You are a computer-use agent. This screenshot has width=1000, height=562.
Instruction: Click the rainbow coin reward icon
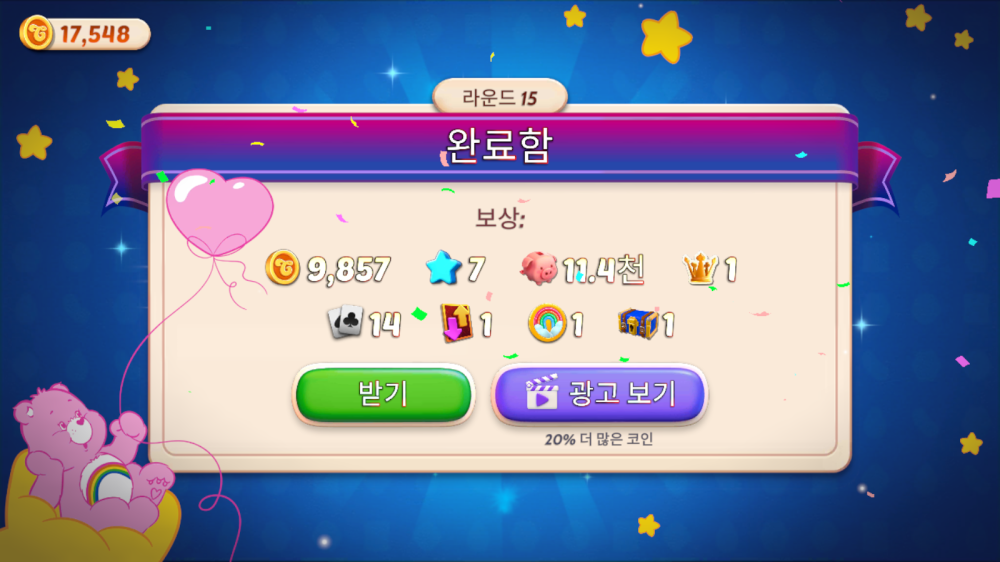(x=547, y=323)
